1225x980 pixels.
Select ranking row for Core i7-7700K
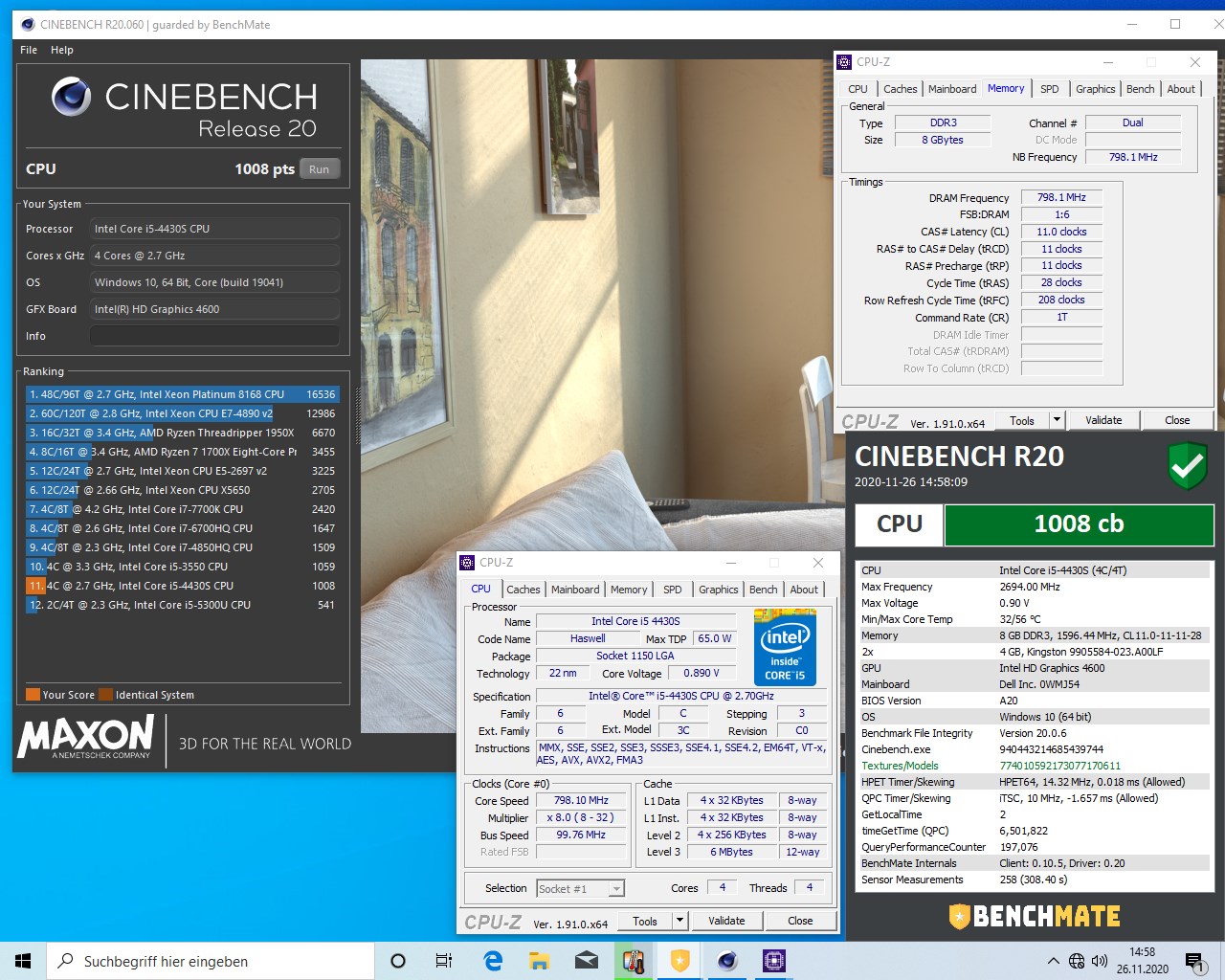click(x=182, y=509)
